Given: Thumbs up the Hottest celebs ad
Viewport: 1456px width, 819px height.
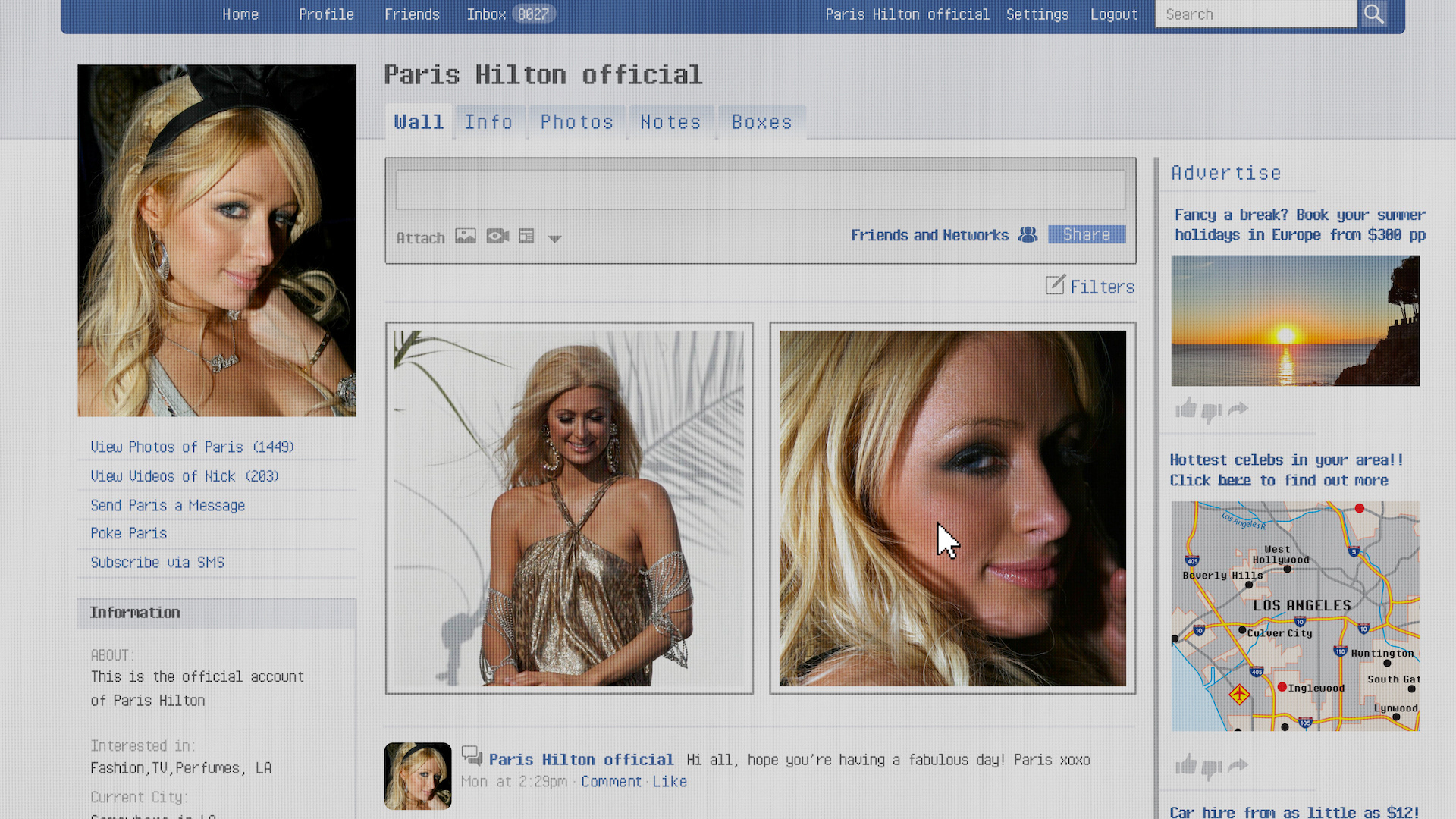Looking at the screenshot, I should tap(1185, 765).
